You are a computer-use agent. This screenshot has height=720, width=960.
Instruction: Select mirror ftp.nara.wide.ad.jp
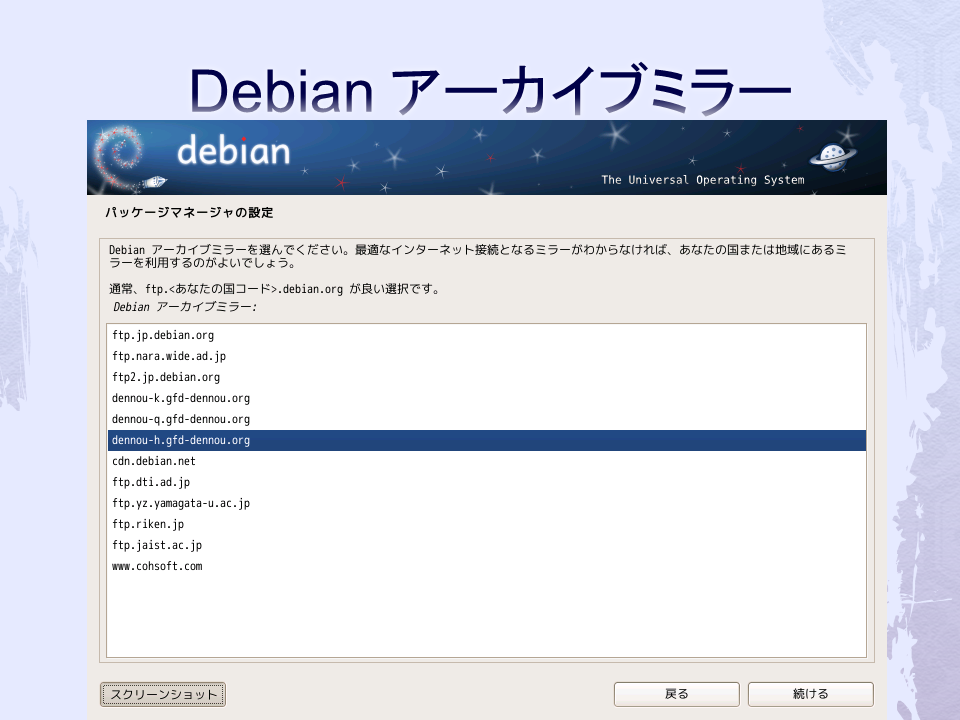click(487, 356)
